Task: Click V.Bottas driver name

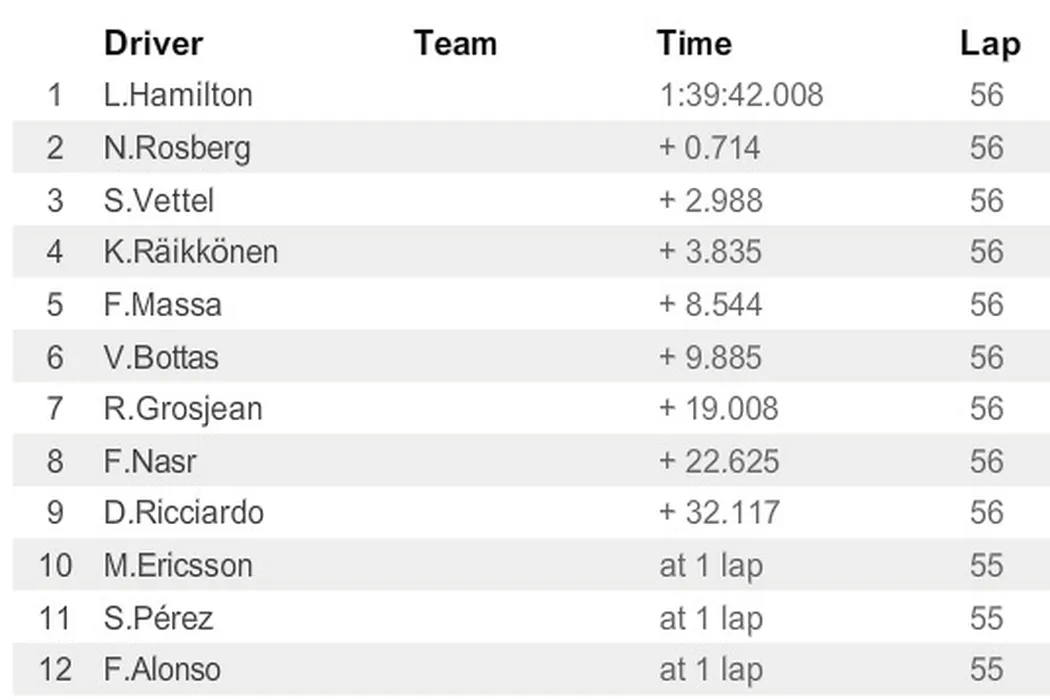Action: 161,357
